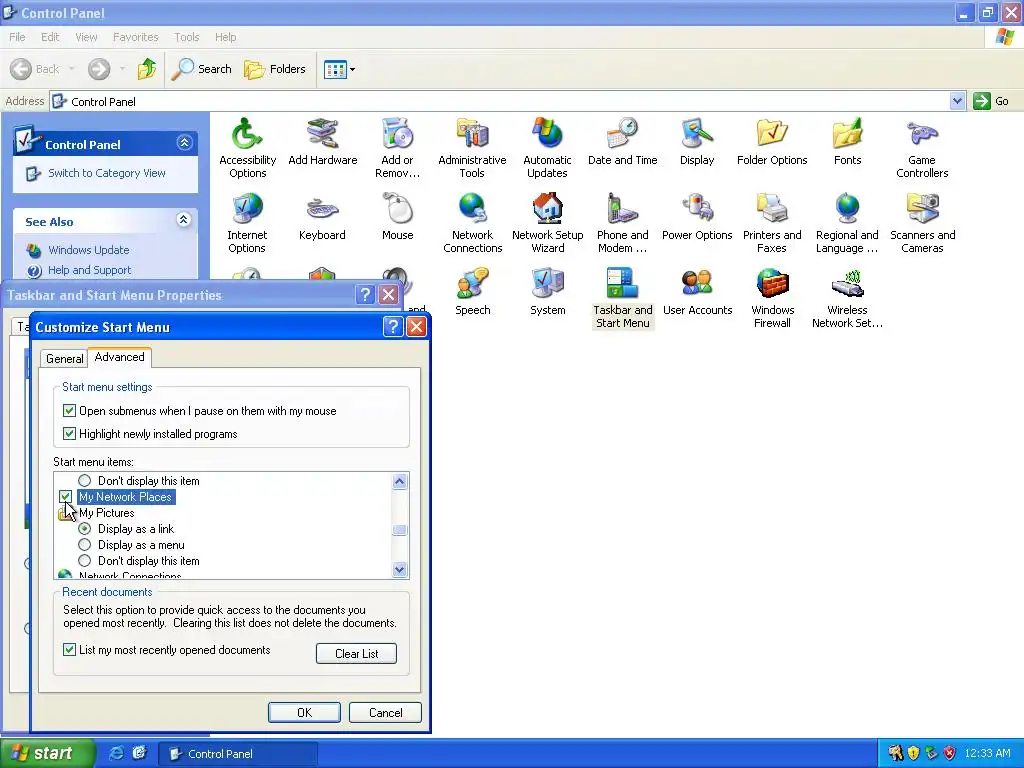The image size is (1024, 768).
Task: Toggle Open submenus when I pause checkbox
Action: (x=69, y=411)
